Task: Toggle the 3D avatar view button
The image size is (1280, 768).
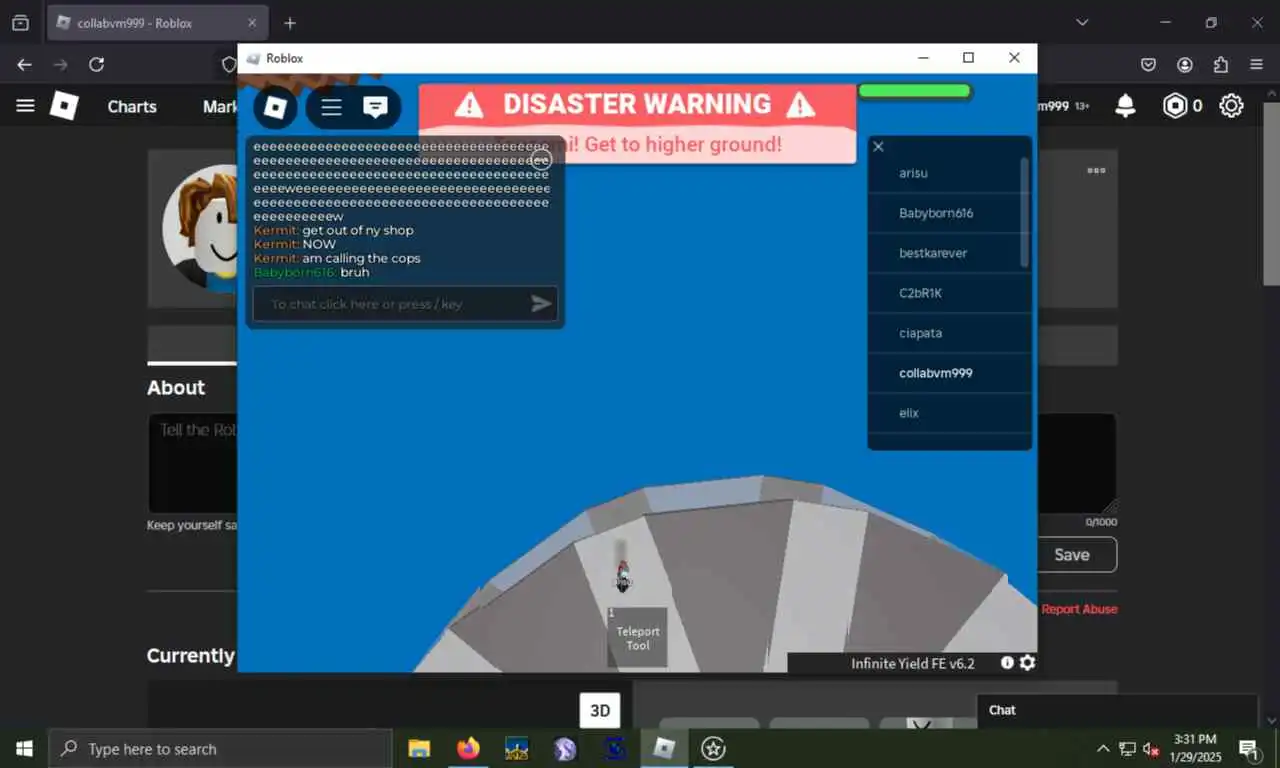Action: (x=600, y=711)
